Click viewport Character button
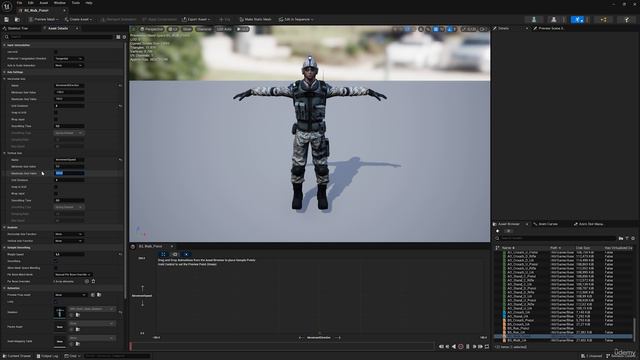640x360 pixels. [x=204, y=29]
